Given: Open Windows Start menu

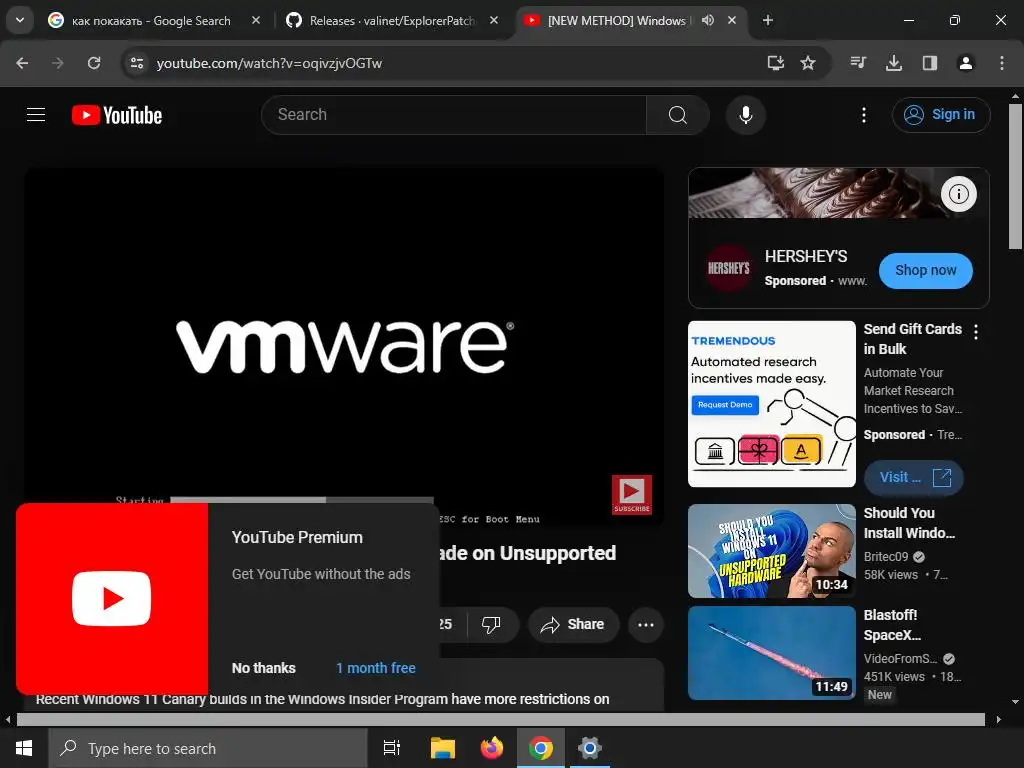Looking at the screenshot, I should point(24,748).
